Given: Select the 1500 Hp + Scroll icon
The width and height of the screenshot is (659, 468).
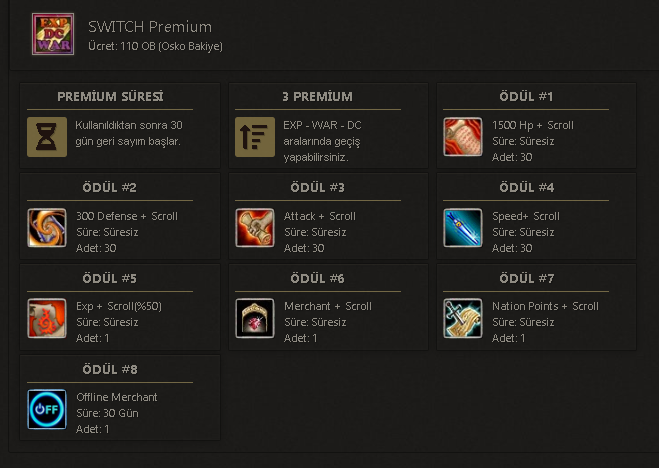Looking at the screenshot, I should (464, 137).
